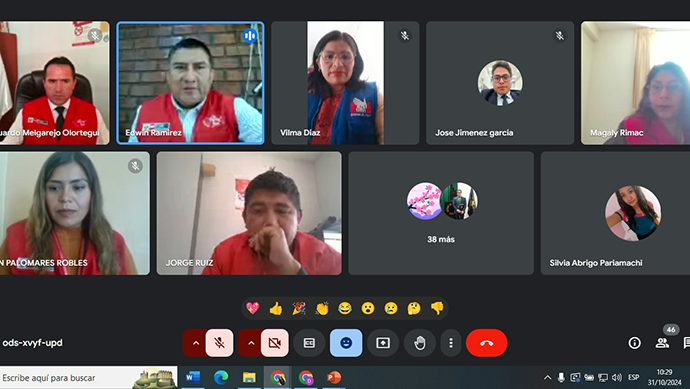
Task: Show hidden icons tray chevron
Action: click(x=547, y=378)
